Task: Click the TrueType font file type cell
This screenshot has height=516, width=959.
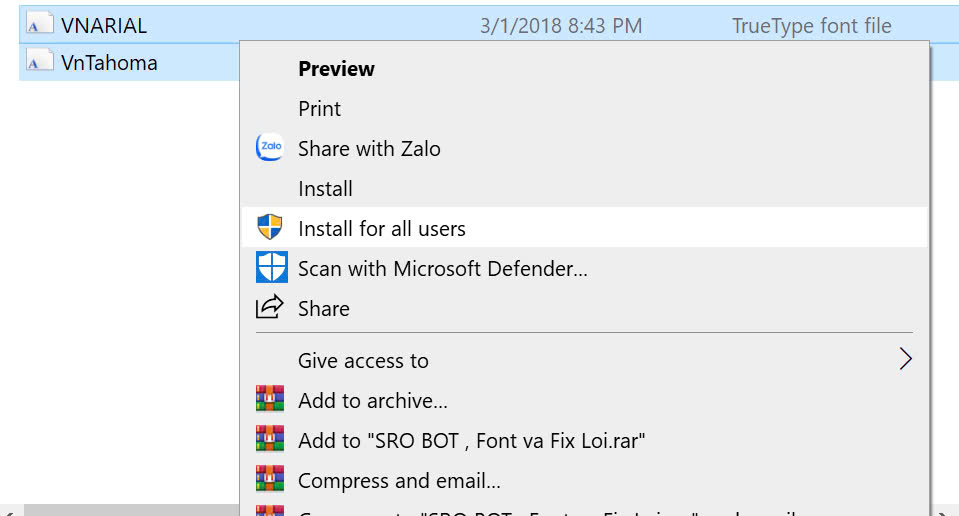Action: coord(812,26)
